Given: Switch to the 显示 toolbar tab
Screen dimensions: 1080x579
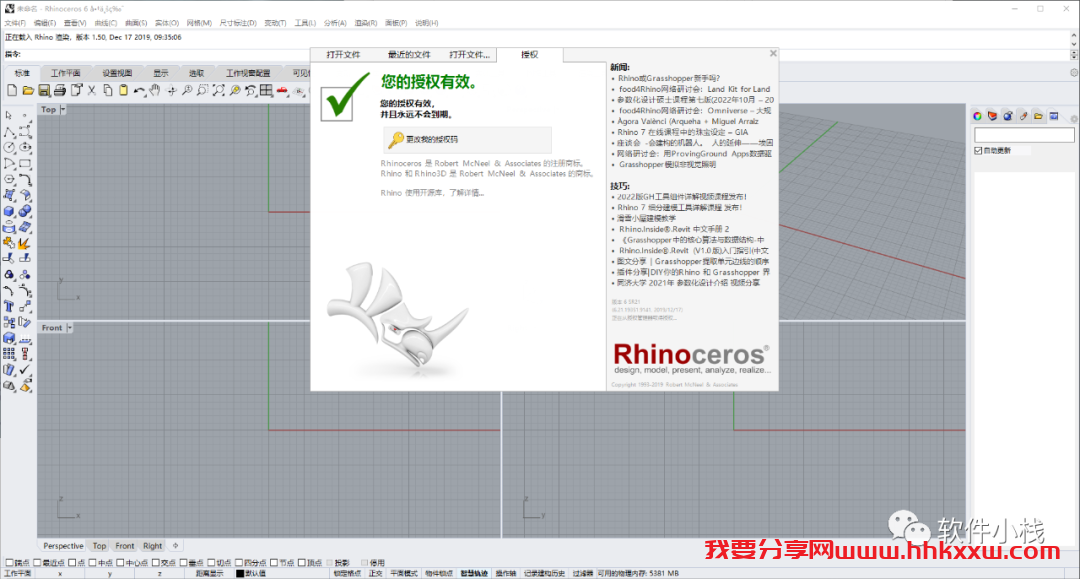Looking at the screenshot, I should (160, 73).
